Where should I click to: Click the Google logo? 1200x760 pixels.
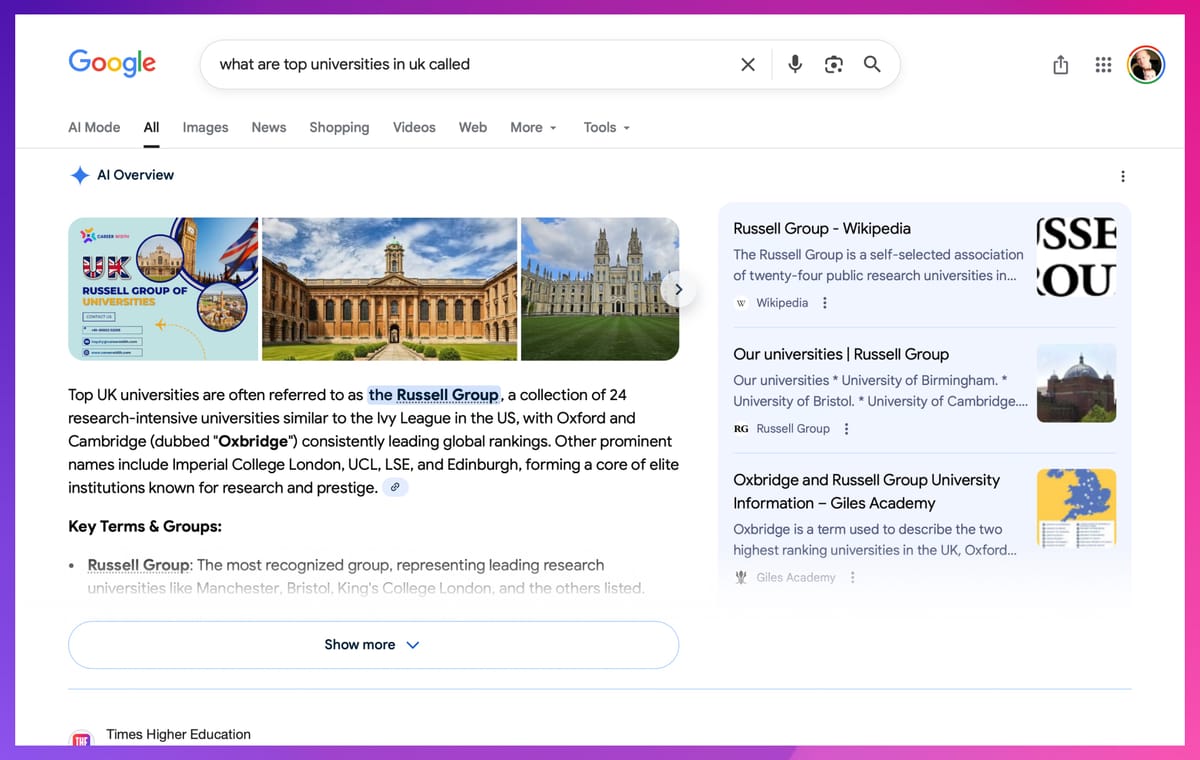point(112,63)
